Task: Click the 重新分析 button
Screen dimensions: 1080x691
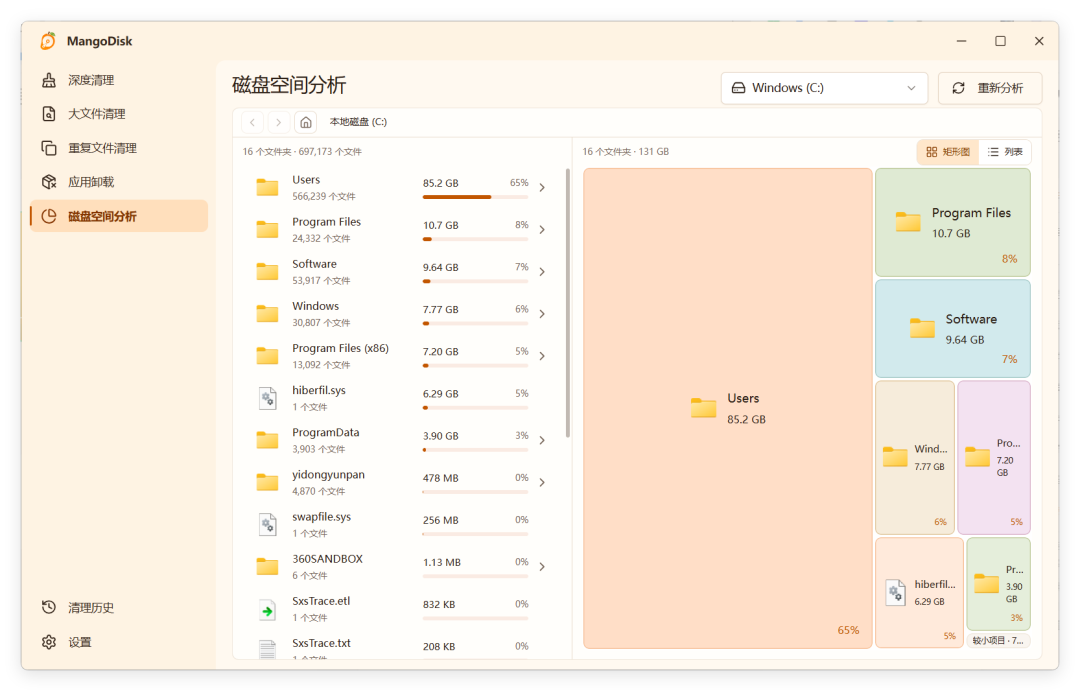Action: click(990, 88)
